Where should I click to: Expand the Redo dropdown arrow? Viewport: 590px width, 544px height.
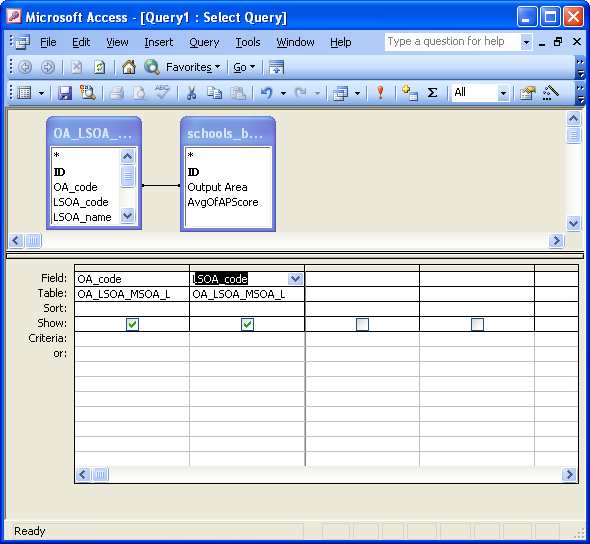tap(317, 93)
